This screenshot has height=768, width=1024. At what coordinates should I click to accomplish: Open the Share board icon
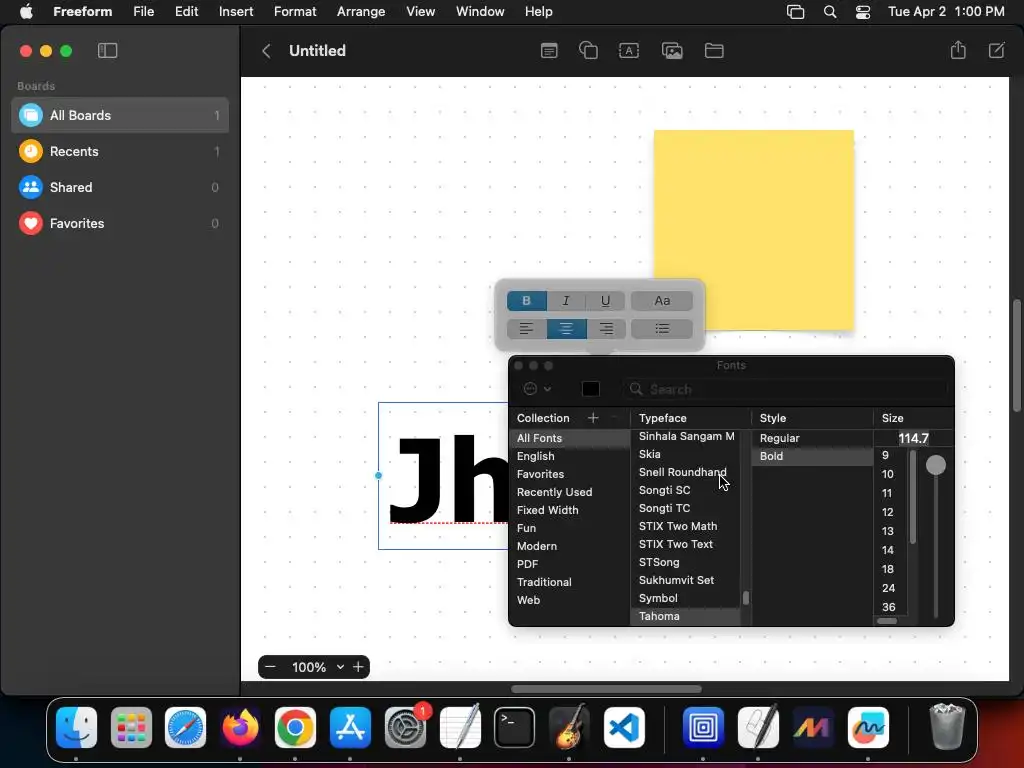click(x=958, y=50)
